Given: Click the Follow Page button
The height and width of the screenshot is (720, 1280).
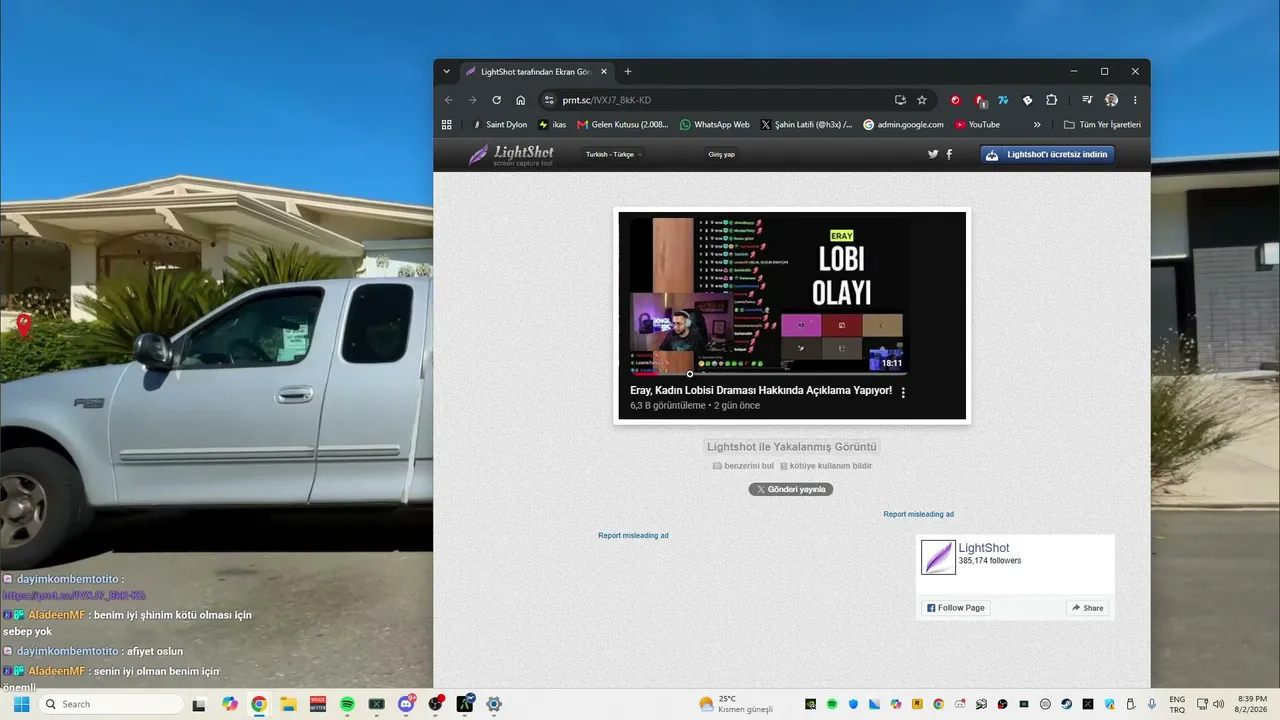Looking at the screenshot, I should 956,608.
